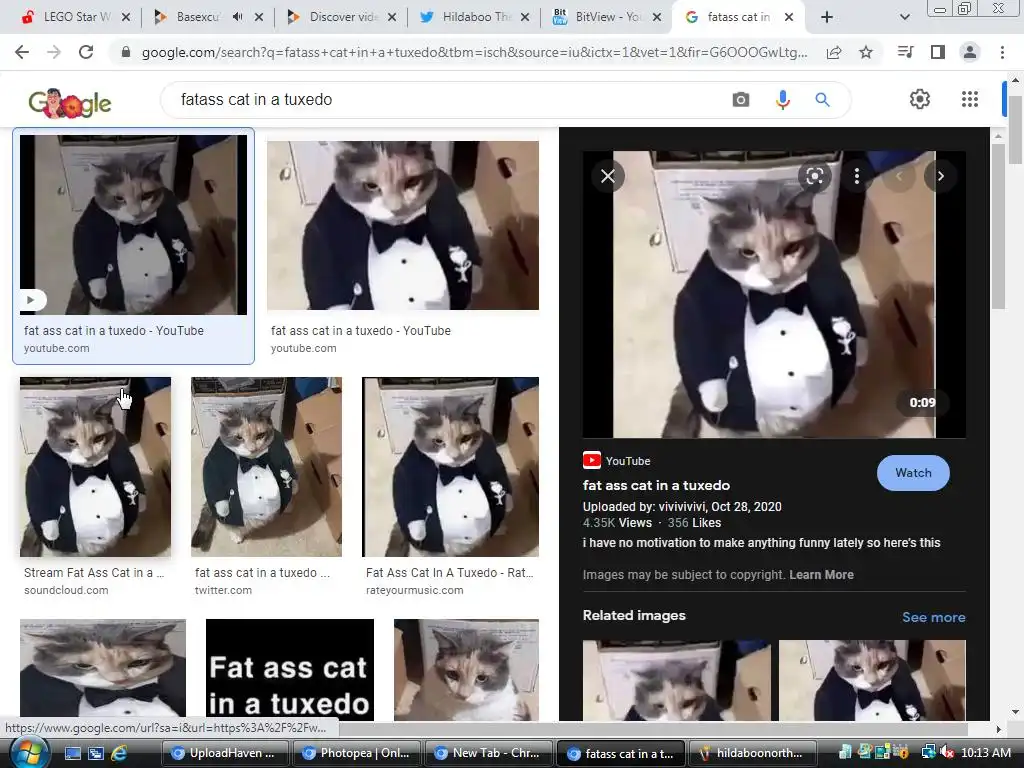Open Google quick settings gear
Screen dimensions: 1024x768
coord(920,99)
